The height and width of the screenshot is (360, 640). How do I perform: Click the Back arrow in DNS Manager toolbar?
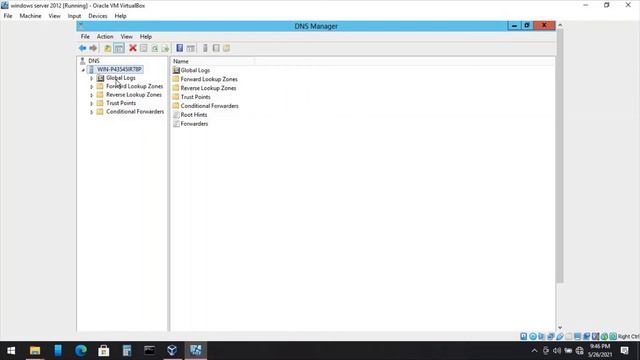click(x=82, y=48)
